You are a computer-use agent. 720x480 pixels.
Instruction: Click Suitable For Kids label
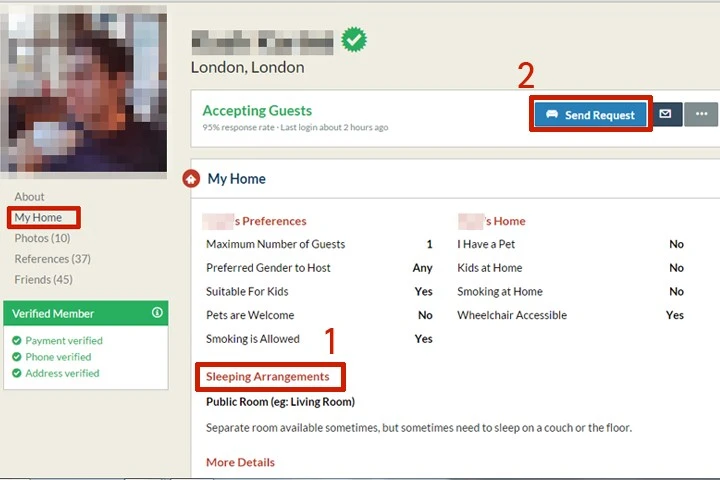[x=247, y=292]
